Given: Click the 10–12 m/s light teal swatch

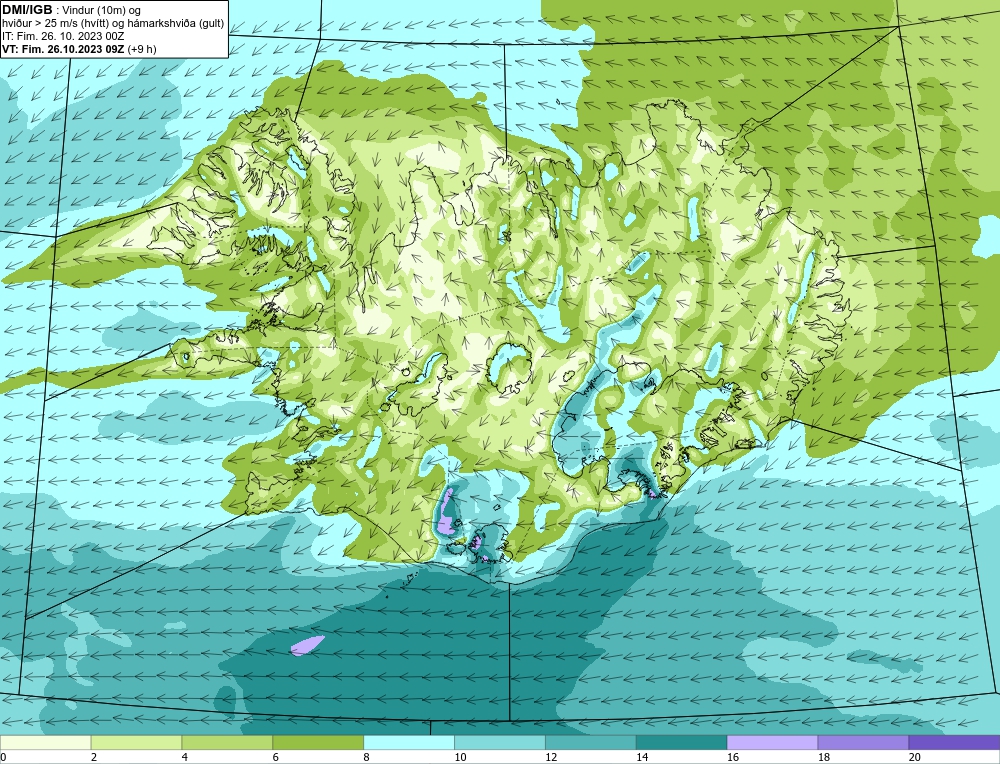Looking at the screenshot, I should [x=499, y=742].
